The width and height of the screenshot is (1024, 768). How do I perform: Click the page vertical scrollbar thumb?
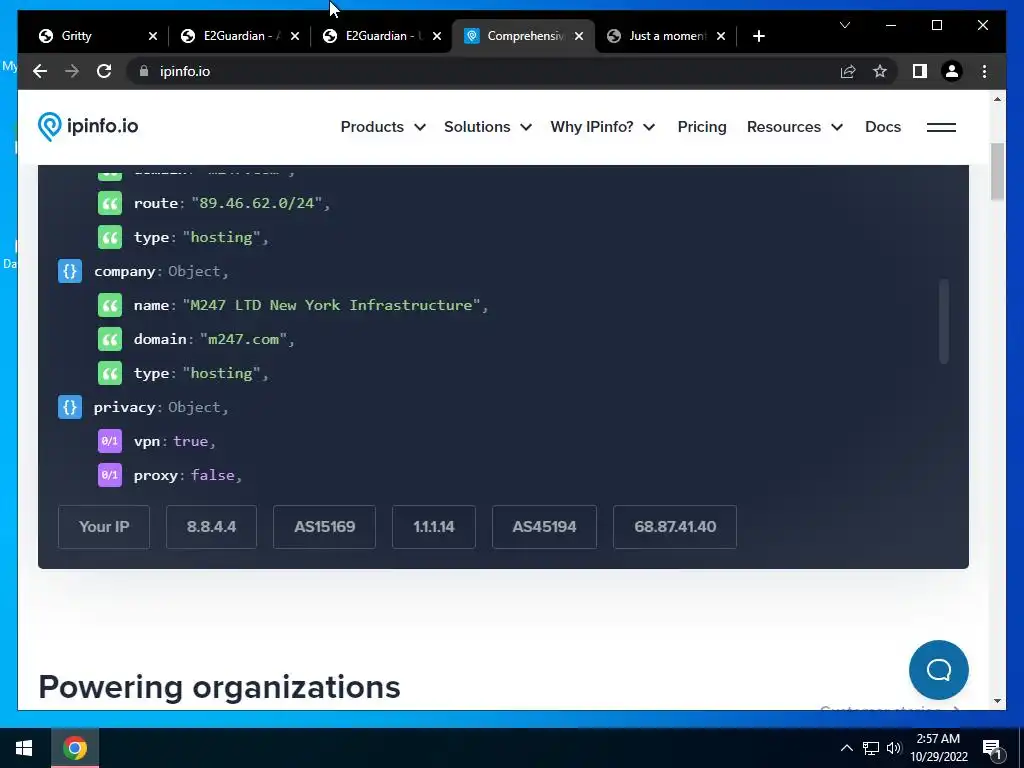(x=997, y=171)
